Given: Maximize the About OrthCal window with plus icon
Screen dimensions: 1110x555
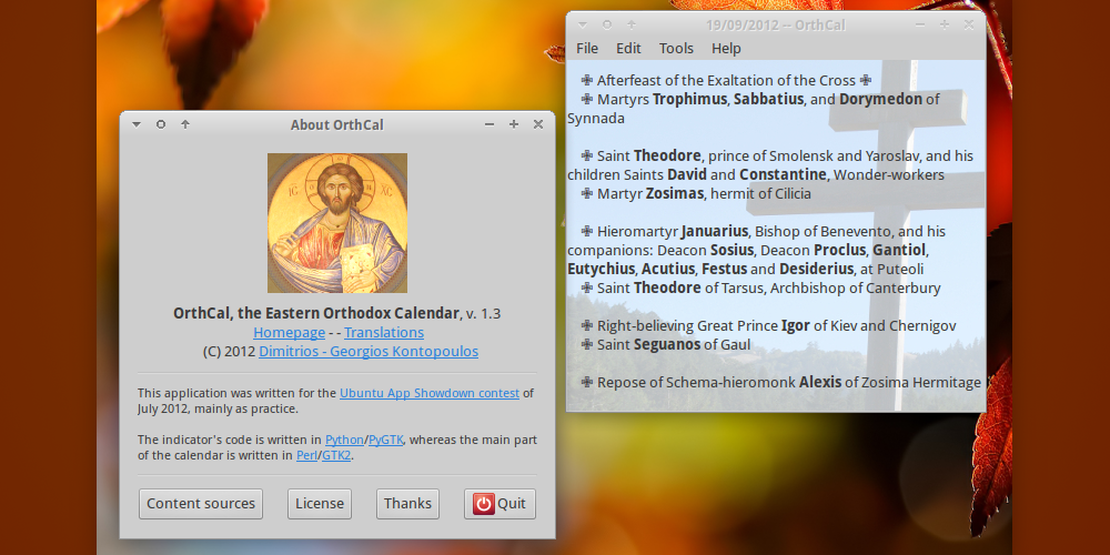Looking at the screenshot, I should tap(514, 124).
